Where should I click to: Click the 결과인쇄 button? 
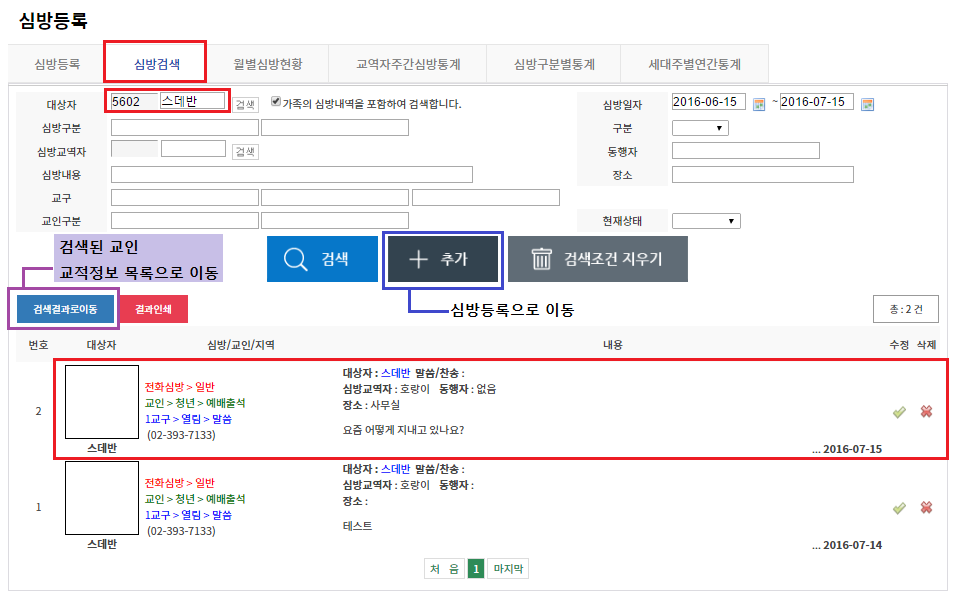(153, 309)
